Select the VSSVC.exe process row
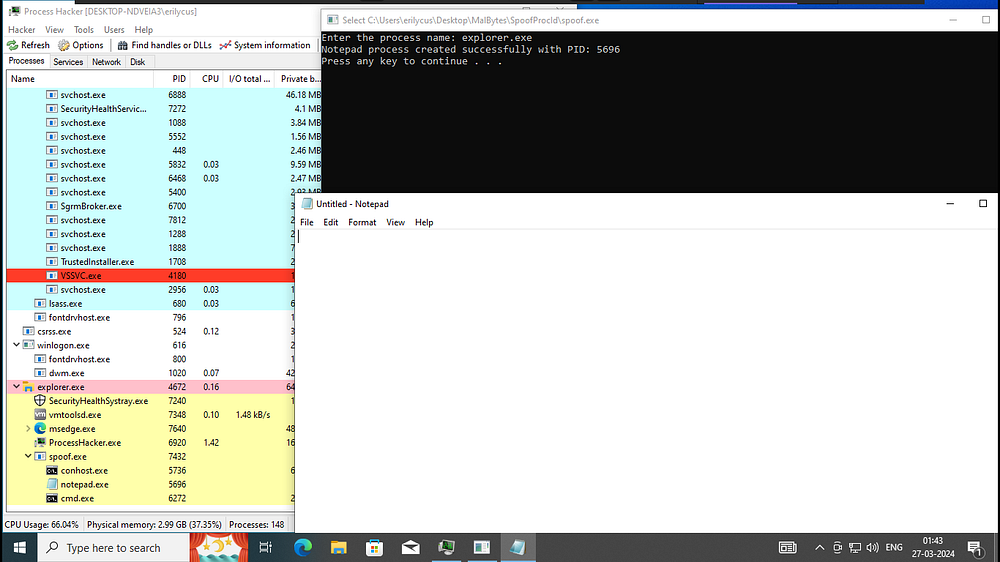Viewport: 1000px width, 562px height. point(151,276)
